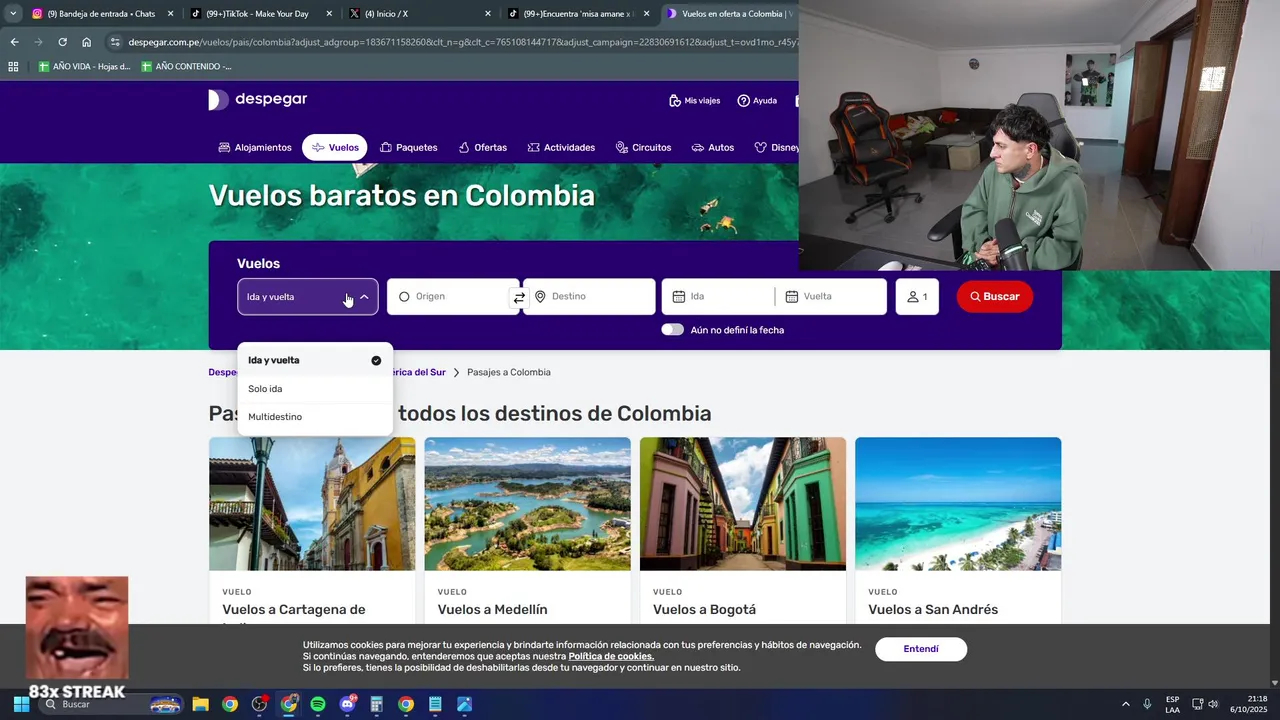This screenshot has height=720, width=1280.
Task: Click the red Buscar button
Action: click(995, 297)
